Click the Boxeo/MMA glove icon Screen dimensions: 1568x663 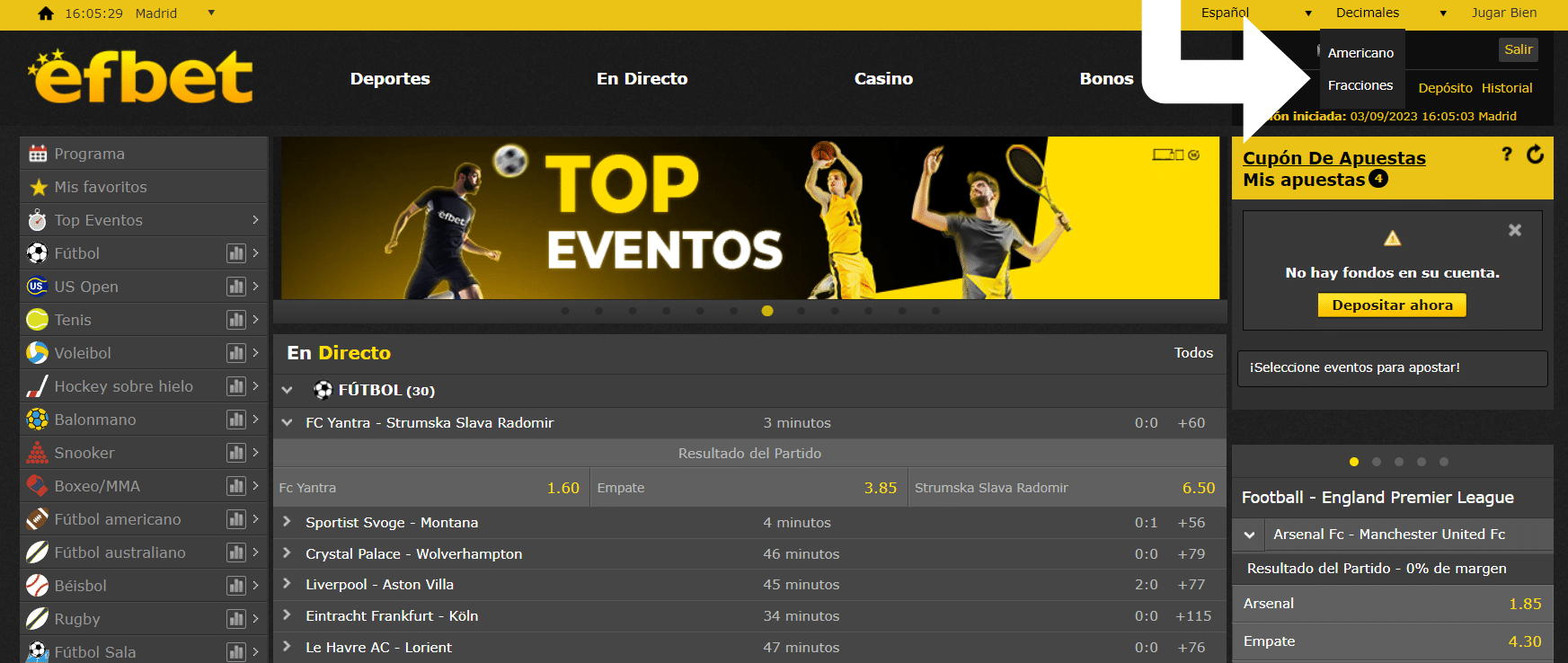pos(38,486)
